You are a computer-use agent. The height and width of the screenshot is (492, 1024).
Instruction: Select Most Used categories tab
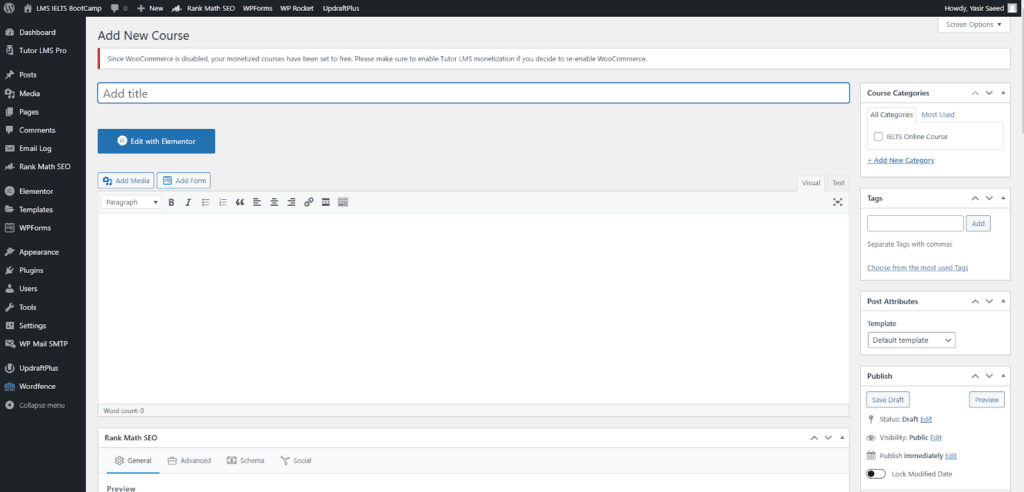(x=938, y=115)
